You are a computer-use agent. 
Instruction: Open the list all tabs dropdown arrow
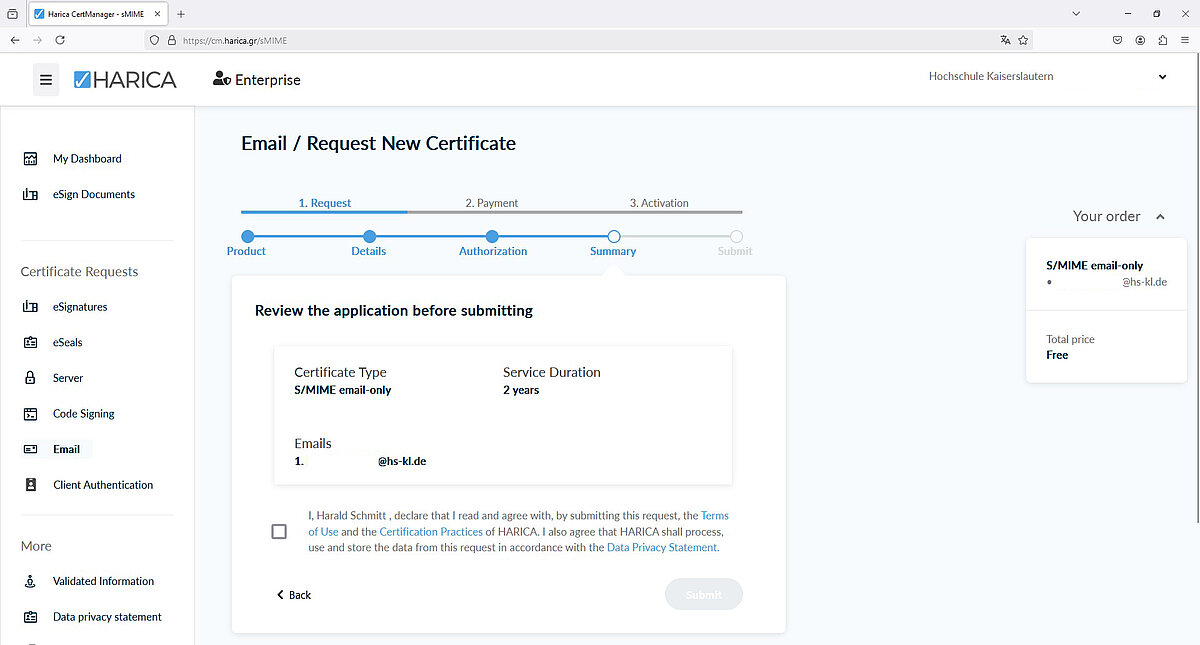pyautogui.click(x=1076, y=14)
